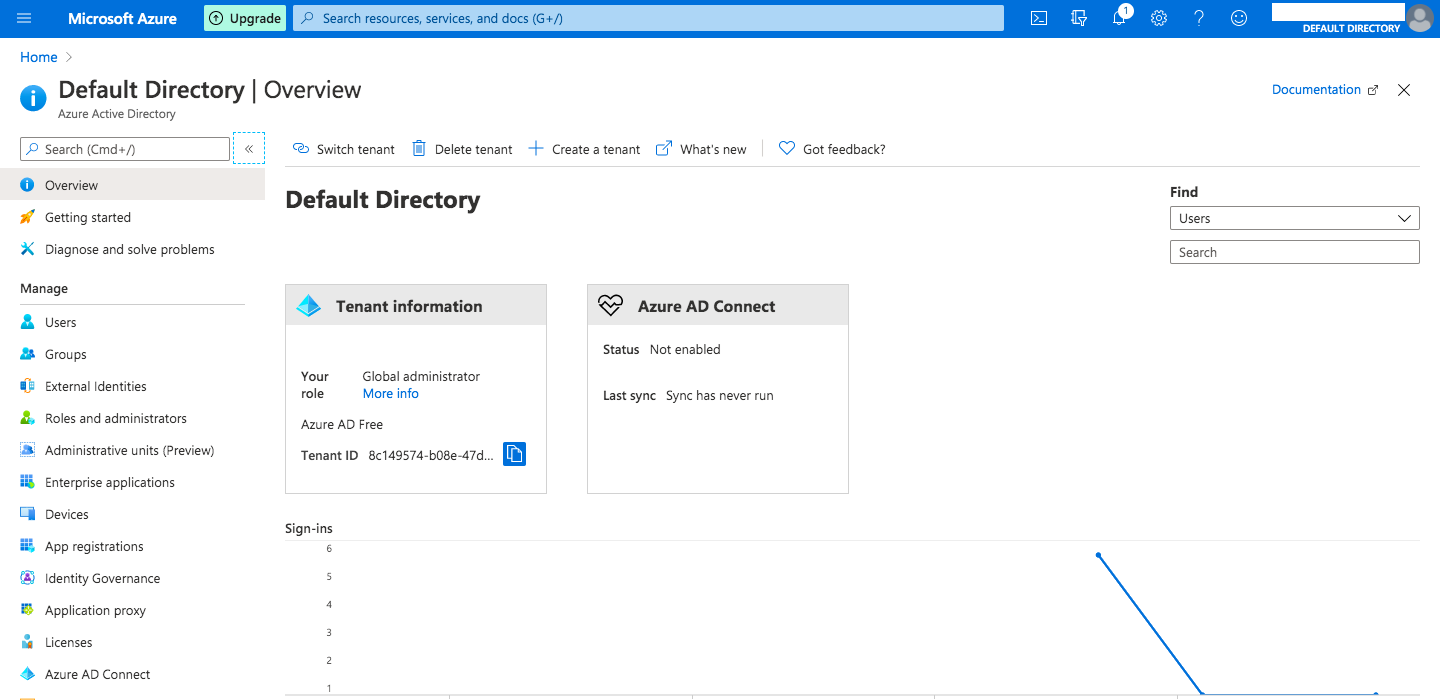
Task: Click the More info link
Action: 391,393
